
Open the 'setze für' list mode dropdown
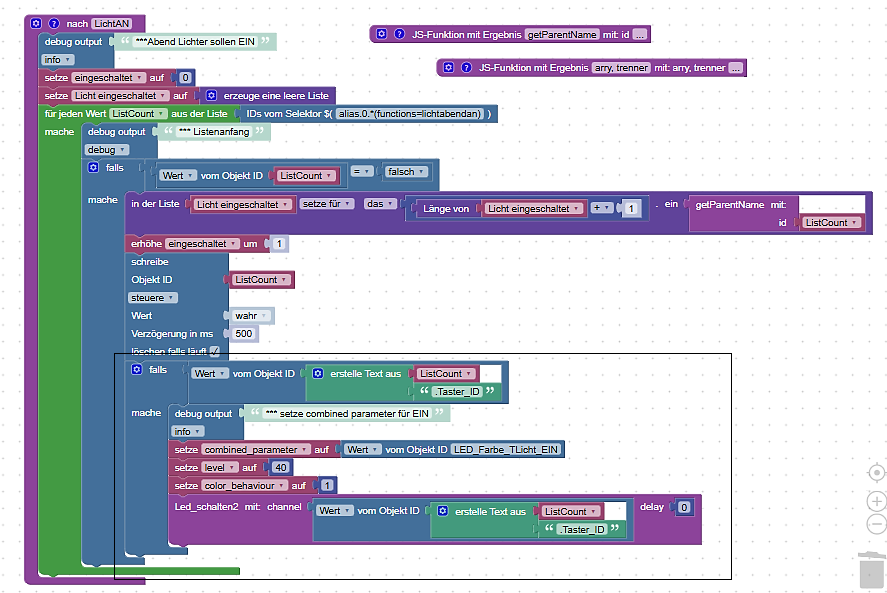point(327,204)
